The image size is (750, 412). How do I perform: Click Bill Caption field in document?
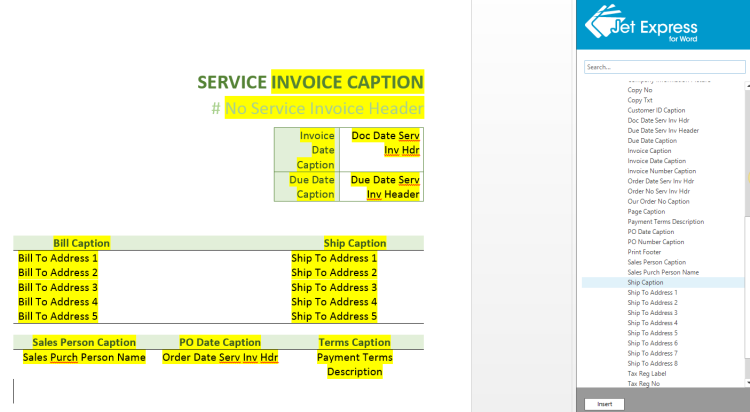pyautogui.click(x=82, y=243)
